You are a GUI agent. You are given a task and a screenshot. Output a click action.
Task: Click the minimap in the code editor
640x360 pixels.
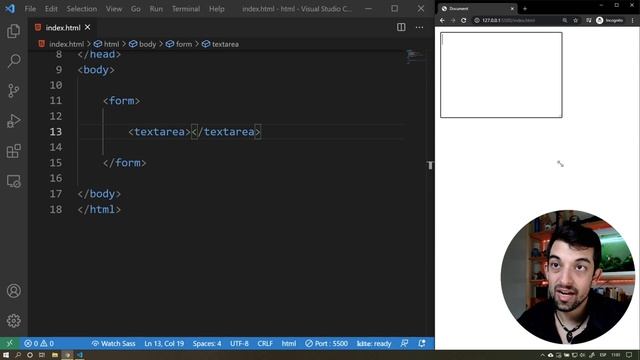(415, 56)
